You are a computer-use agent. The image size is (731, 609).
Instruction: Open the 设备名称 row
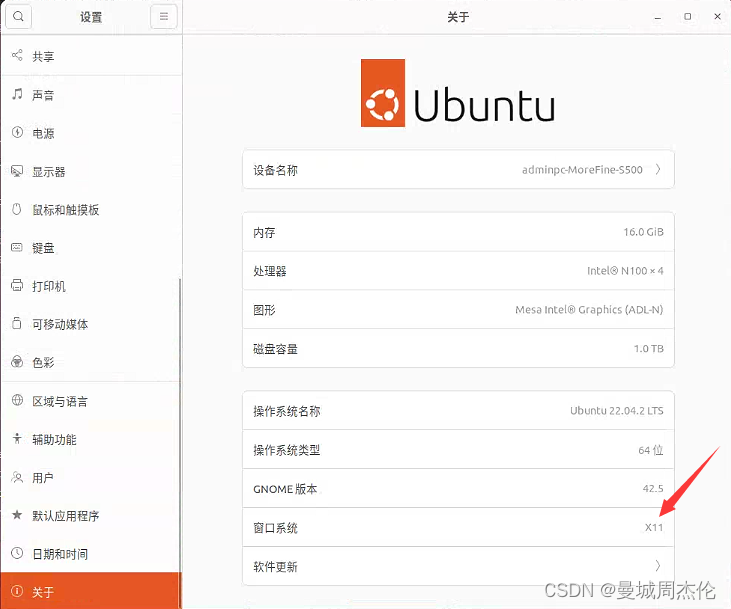[458, 170]
